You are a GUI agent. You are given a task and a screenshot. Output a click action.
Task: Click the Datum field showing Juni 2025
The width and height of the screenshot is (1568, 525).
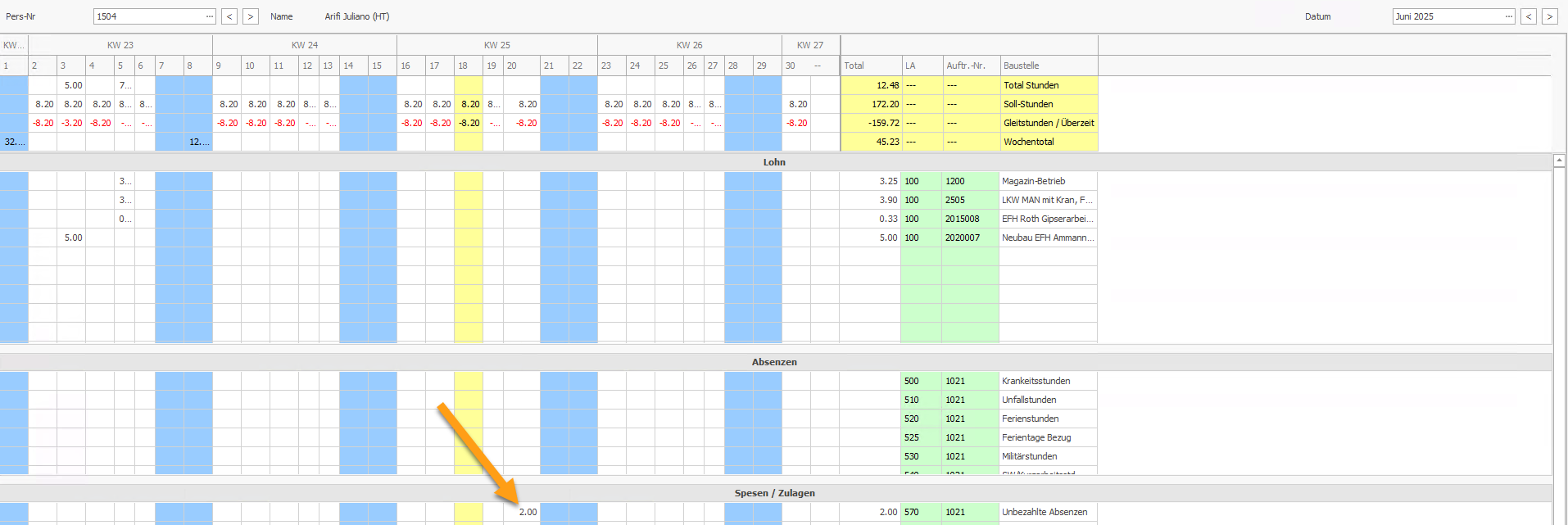tap(1447, 16)
